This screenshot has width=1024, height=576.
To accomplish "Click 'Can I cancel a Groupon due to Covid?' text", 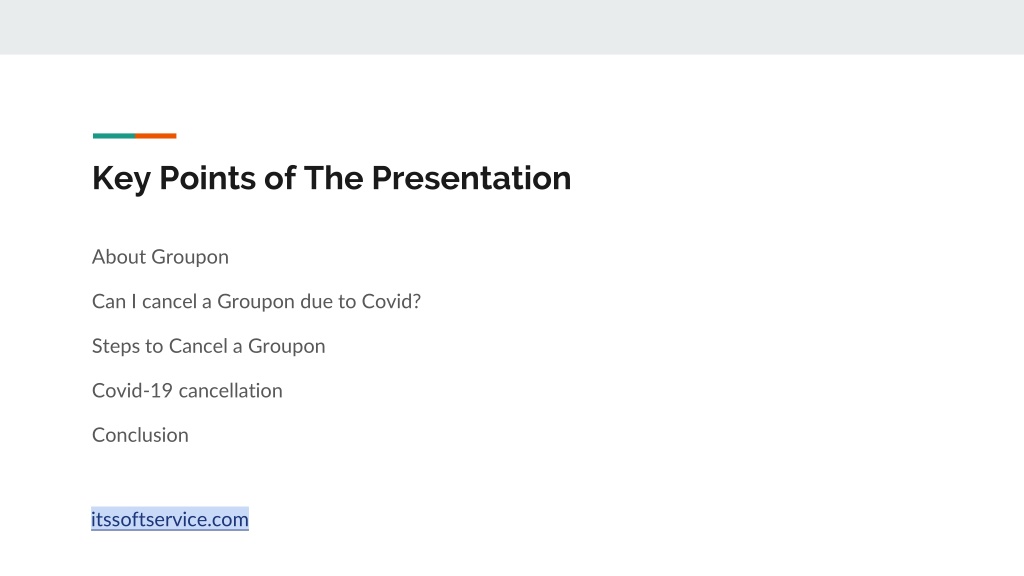I will [x=256, y=302].
